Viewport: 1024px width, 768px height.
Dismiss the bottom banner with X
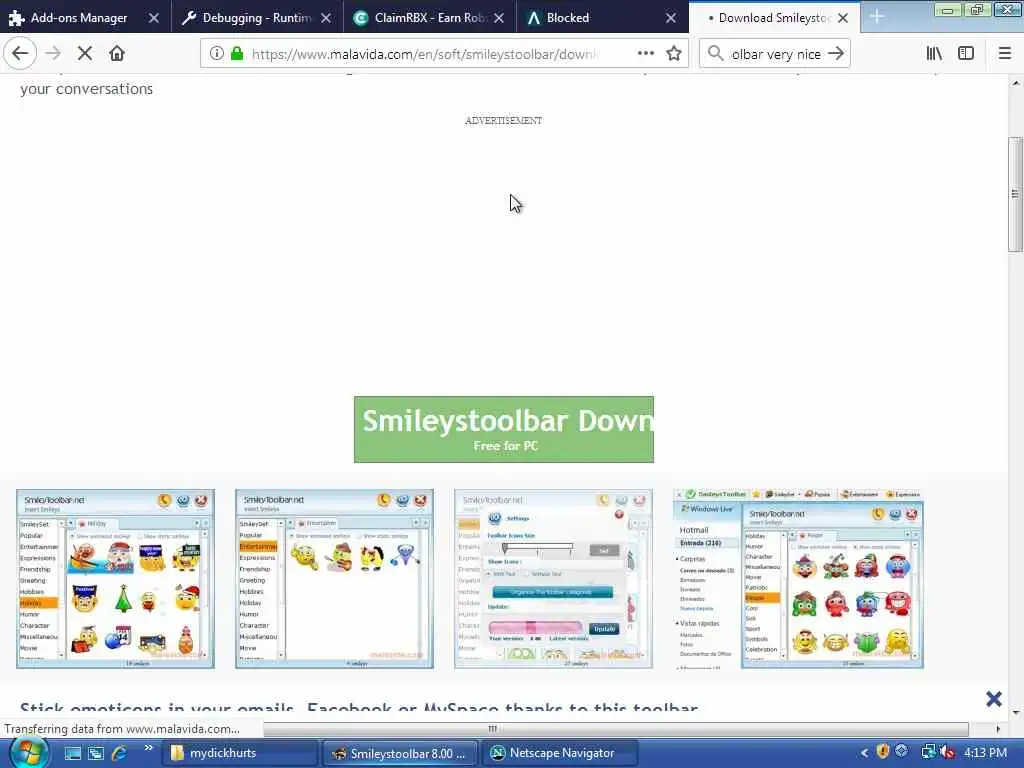coord(994,699)
